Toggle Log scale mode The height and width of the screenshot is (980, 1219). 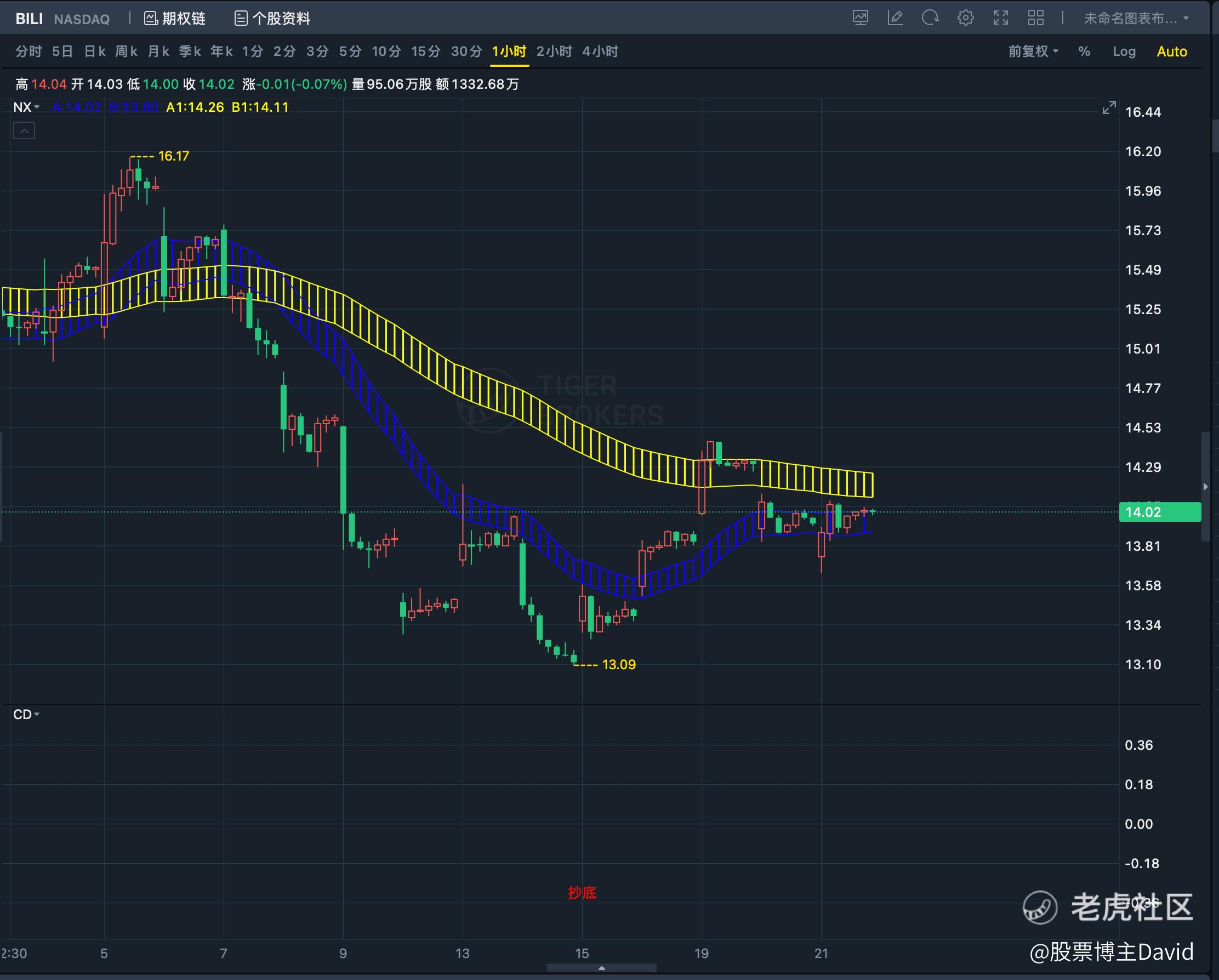(1124, 52)
